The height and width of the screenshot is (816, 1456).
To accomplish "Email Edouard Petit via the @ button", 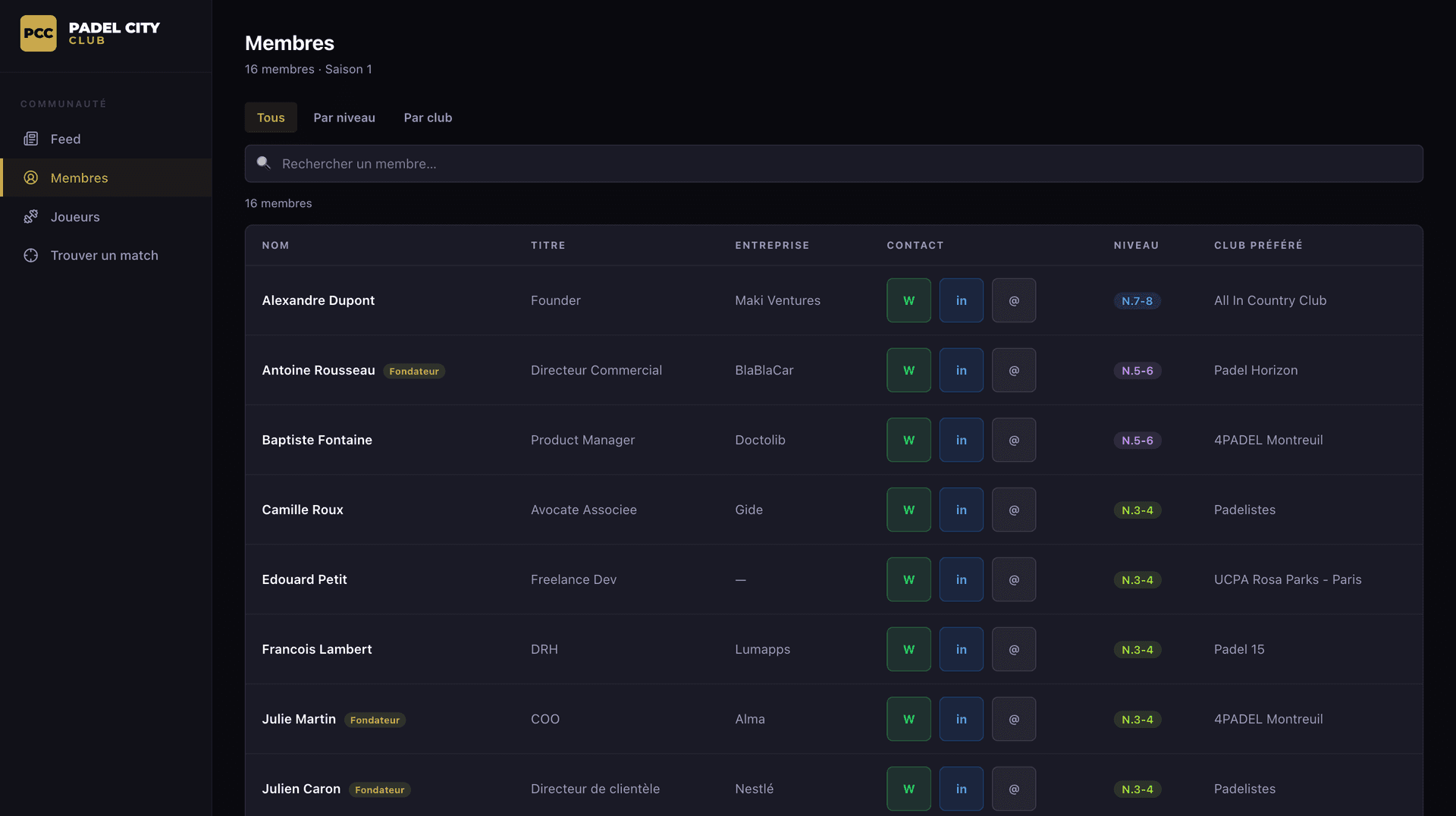I will [x=1014, y=579].
